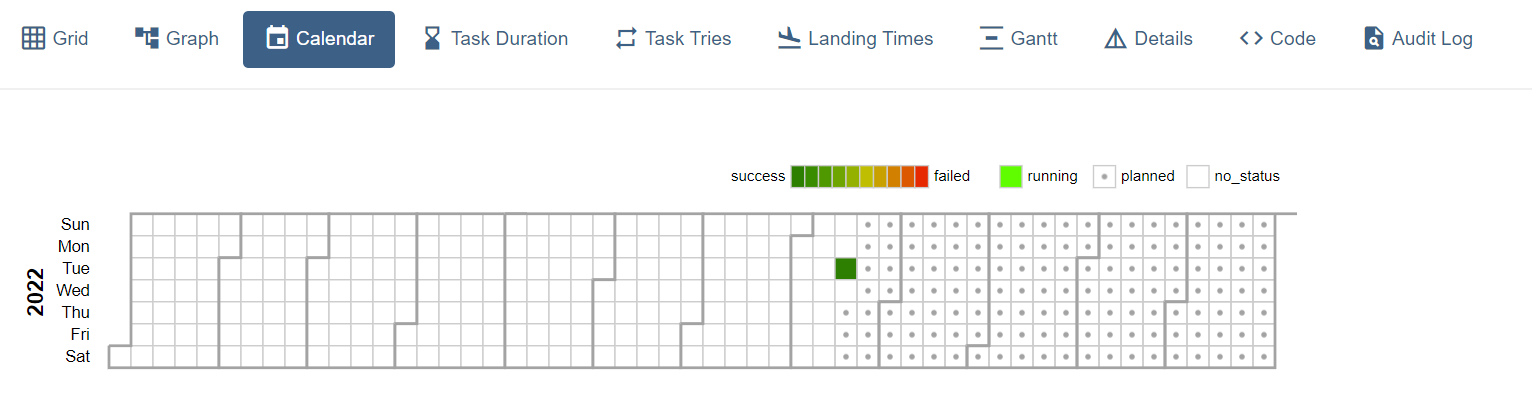The image size is (1532, 415).
Task: Open the Audit Log view
Action: coord(1419,39)
